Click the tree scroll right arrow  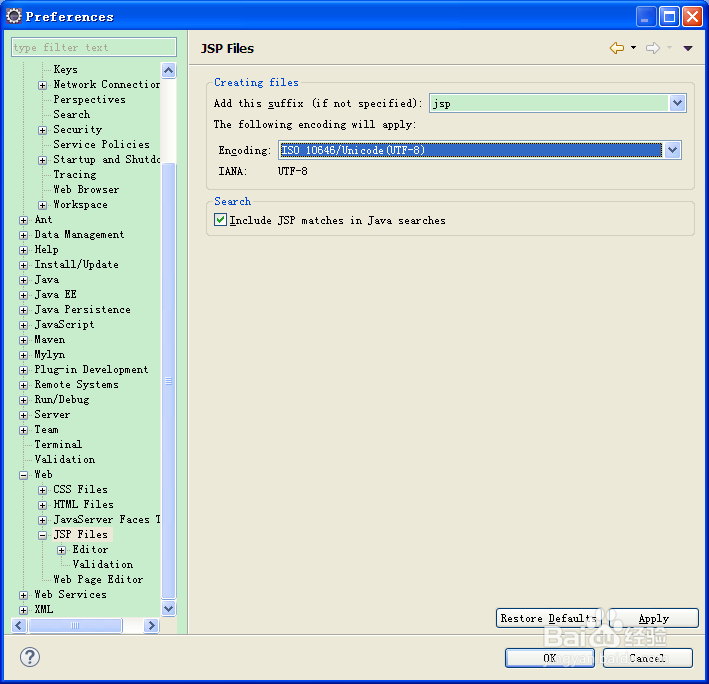click(151, 625)
